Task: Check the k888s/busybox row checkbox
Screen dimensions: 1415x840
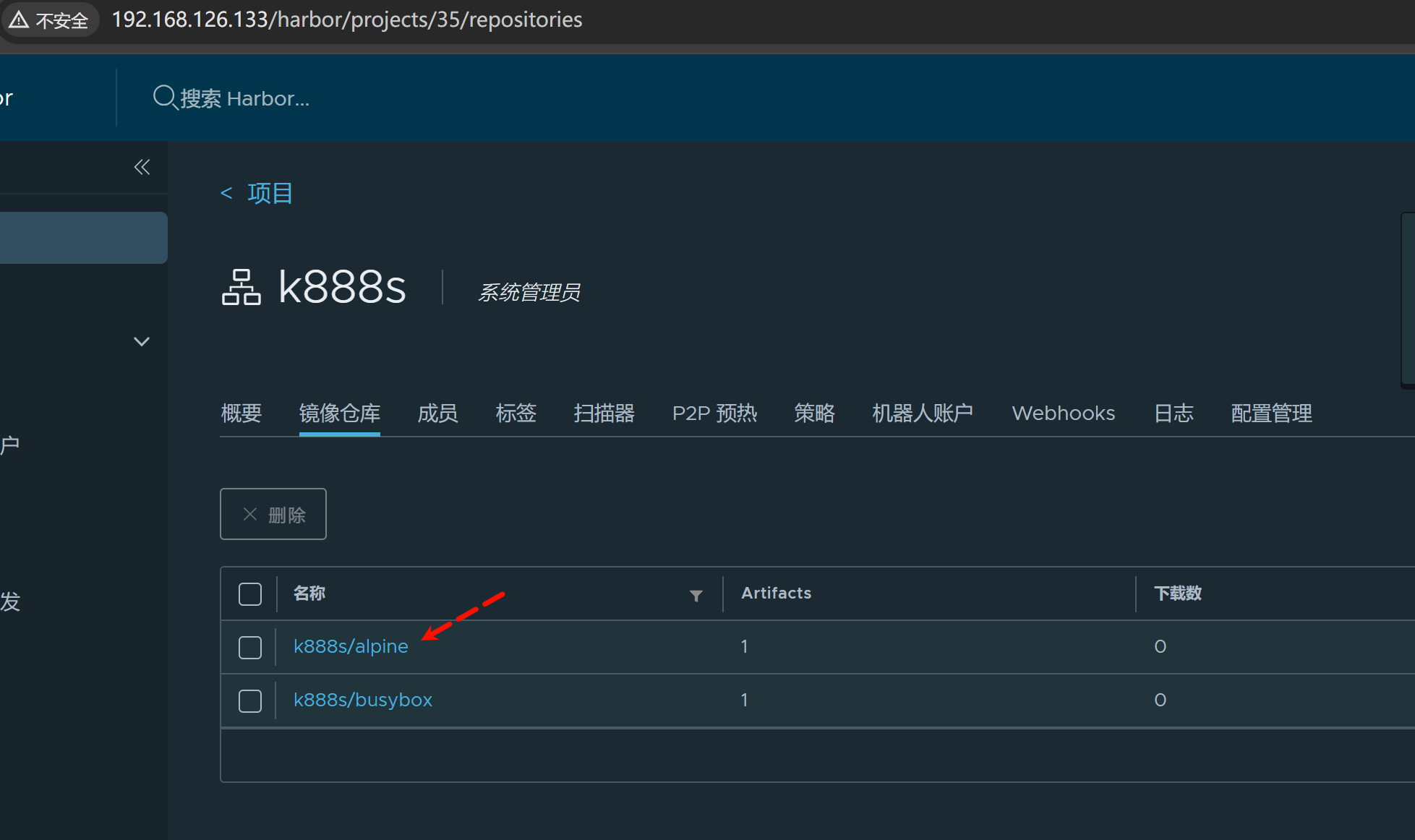Action: point(250,700)
